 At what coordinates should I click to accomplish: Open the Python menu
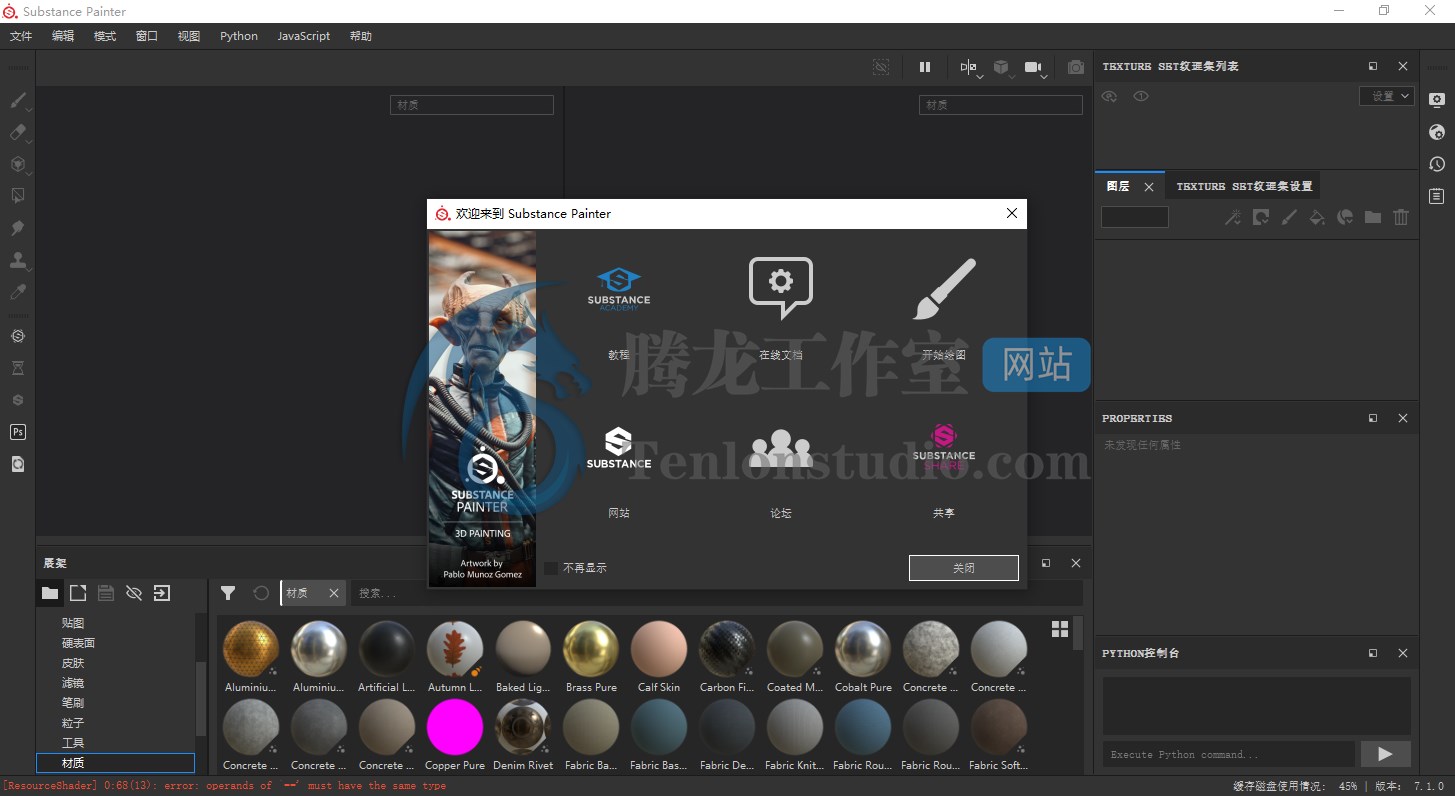tap(239, 36)
